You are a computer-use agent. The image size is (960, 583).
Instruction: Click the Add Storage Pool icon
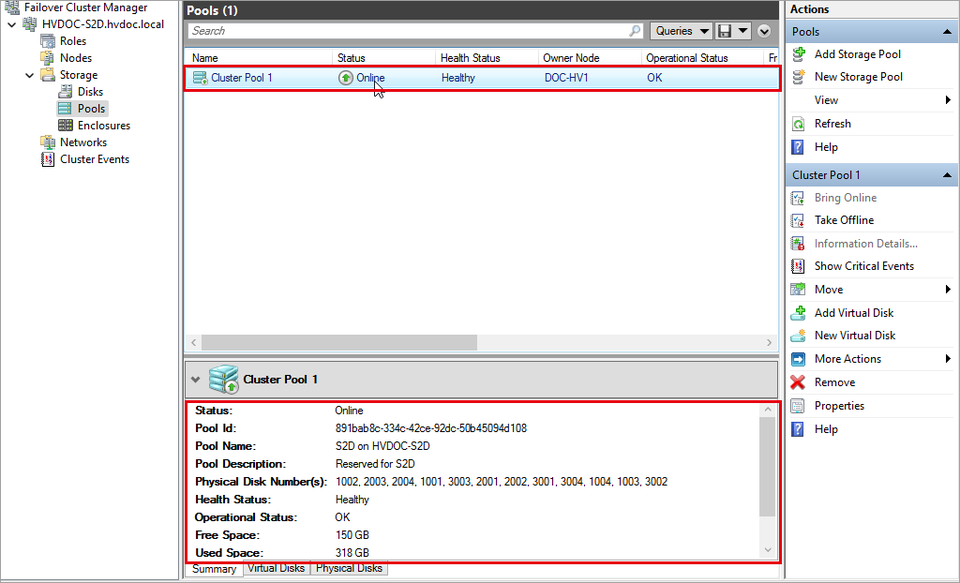798,54
